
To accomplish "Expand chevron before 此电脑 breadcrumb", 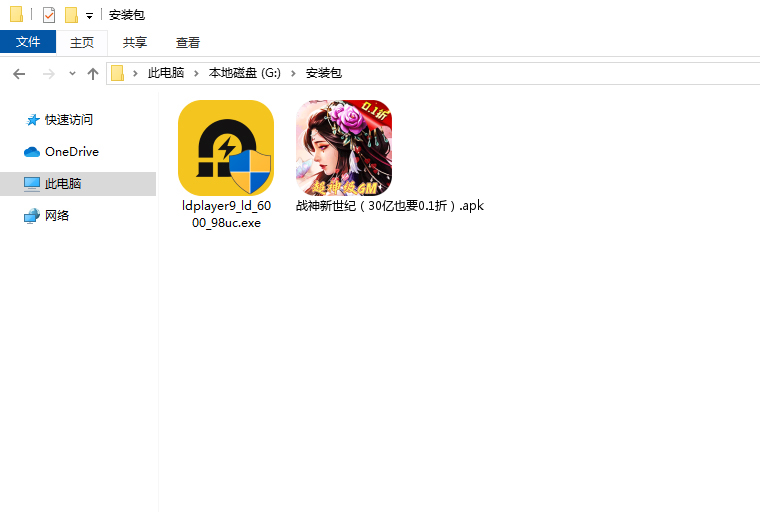I will (135, 73).
